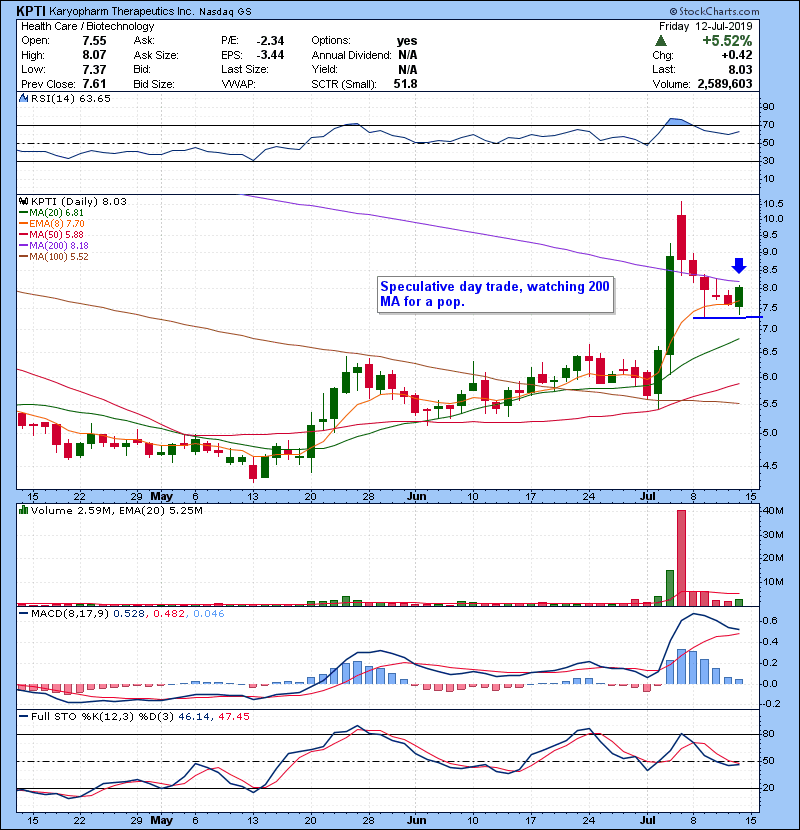Click the +5.52% percent change value
Viewport: 800px width, 830px height.
727,41
